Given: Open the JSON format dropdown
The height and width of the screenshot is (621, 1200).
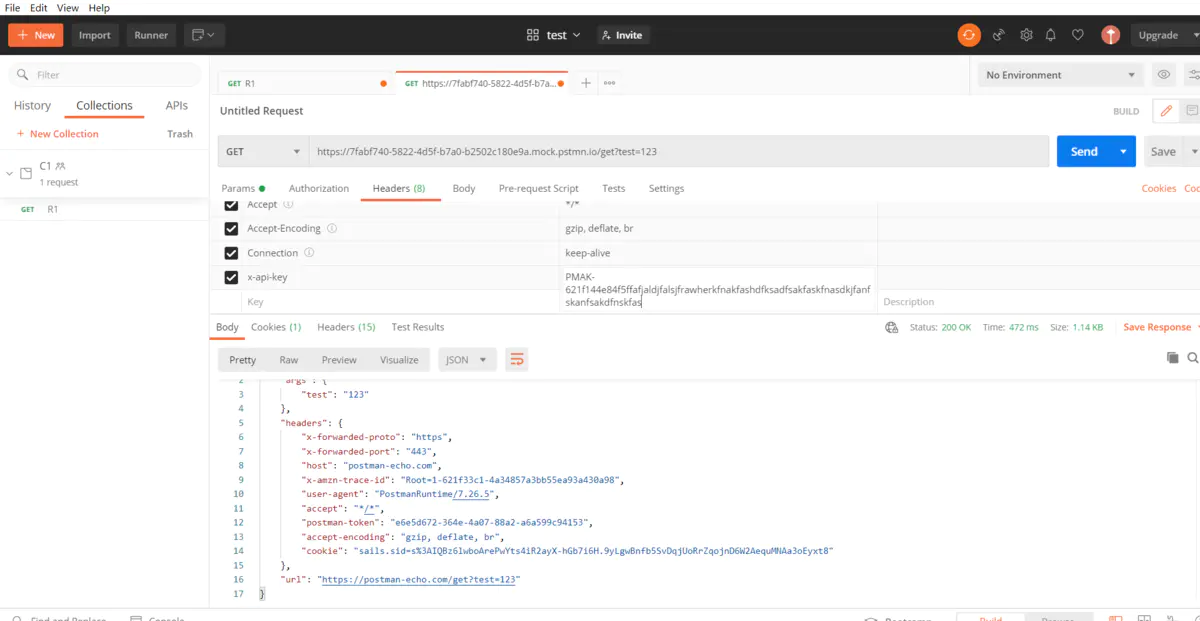Looking at the screenshot, I should coord(467,360).
